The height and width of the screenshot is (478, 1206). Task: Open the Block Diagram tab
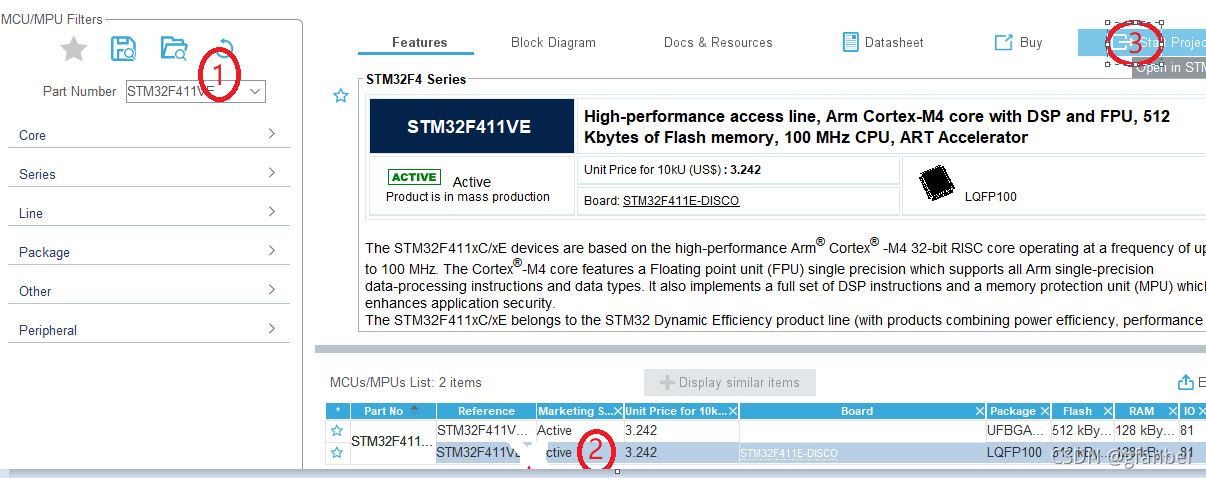tap(553, 42)
